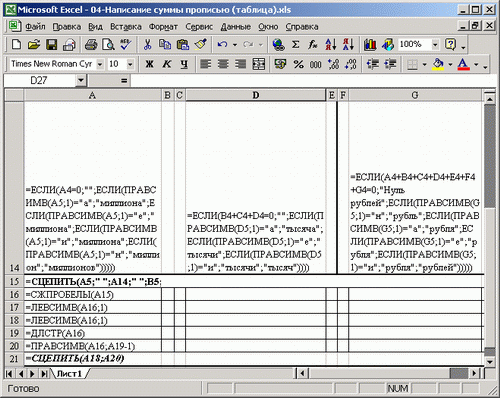Open the Вид menu

click(x=95, y=26)
